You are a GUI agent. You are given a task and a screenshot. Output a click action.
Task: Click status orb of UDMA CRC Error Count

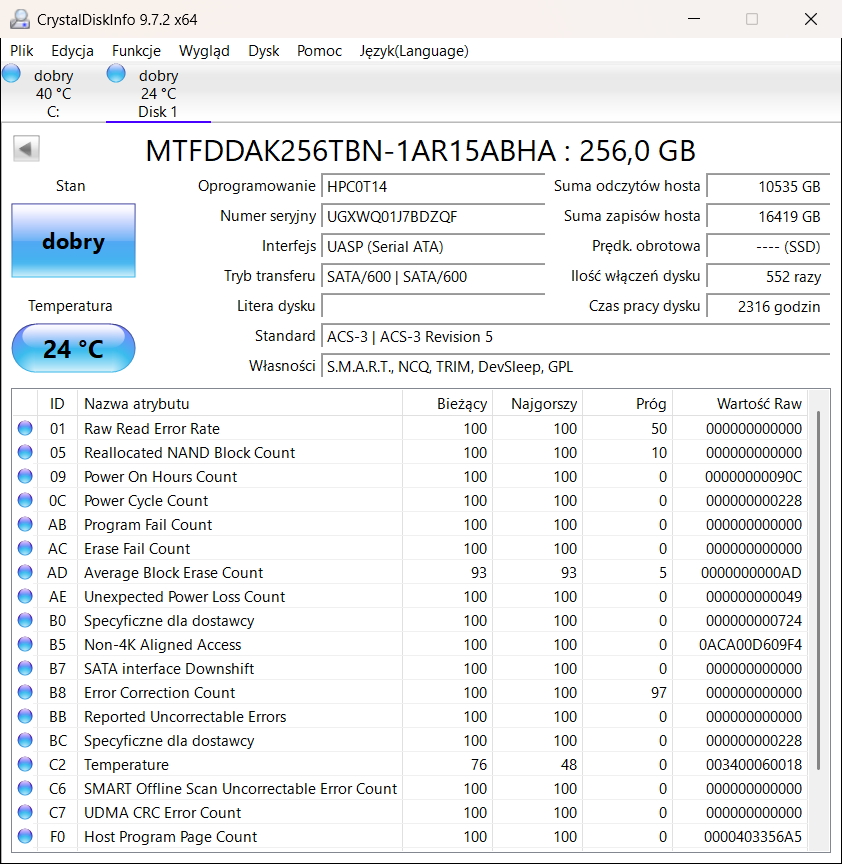25,812
